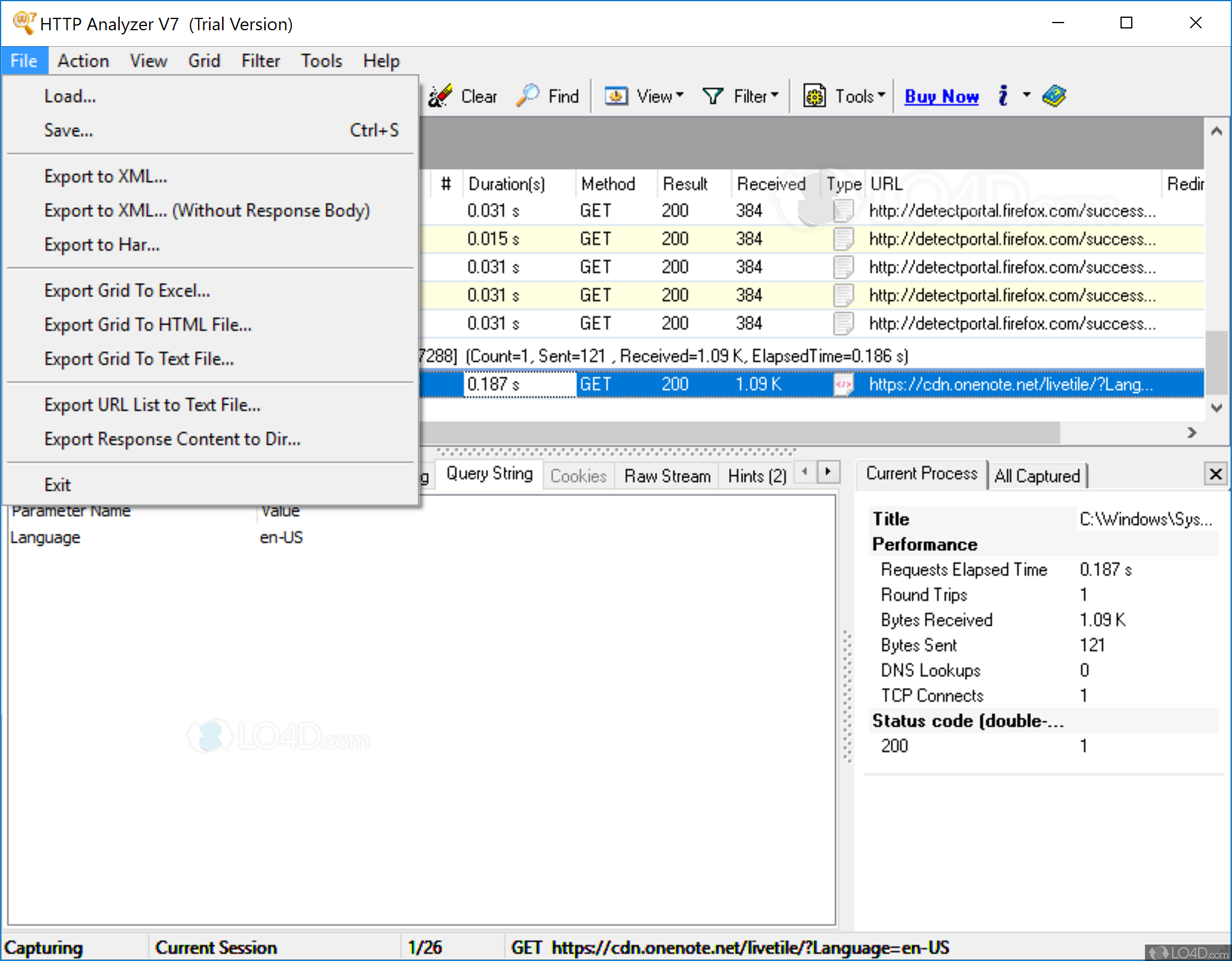Click document type icon on selected onenote row
Screen dimensions: 1232x961
tap(844, 384)
